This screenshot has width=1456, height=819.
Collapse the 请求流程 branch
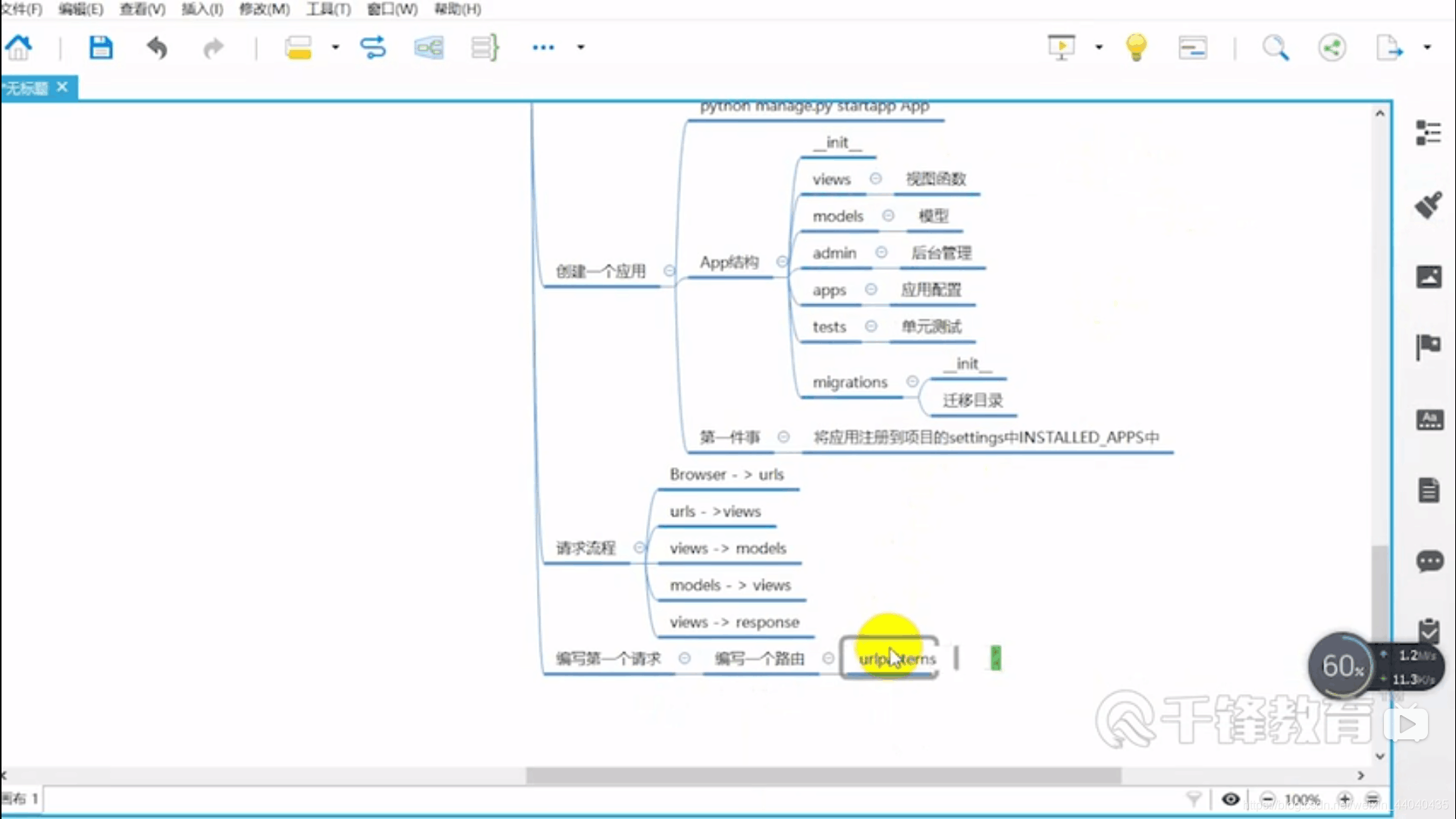(x=639, y=548)
